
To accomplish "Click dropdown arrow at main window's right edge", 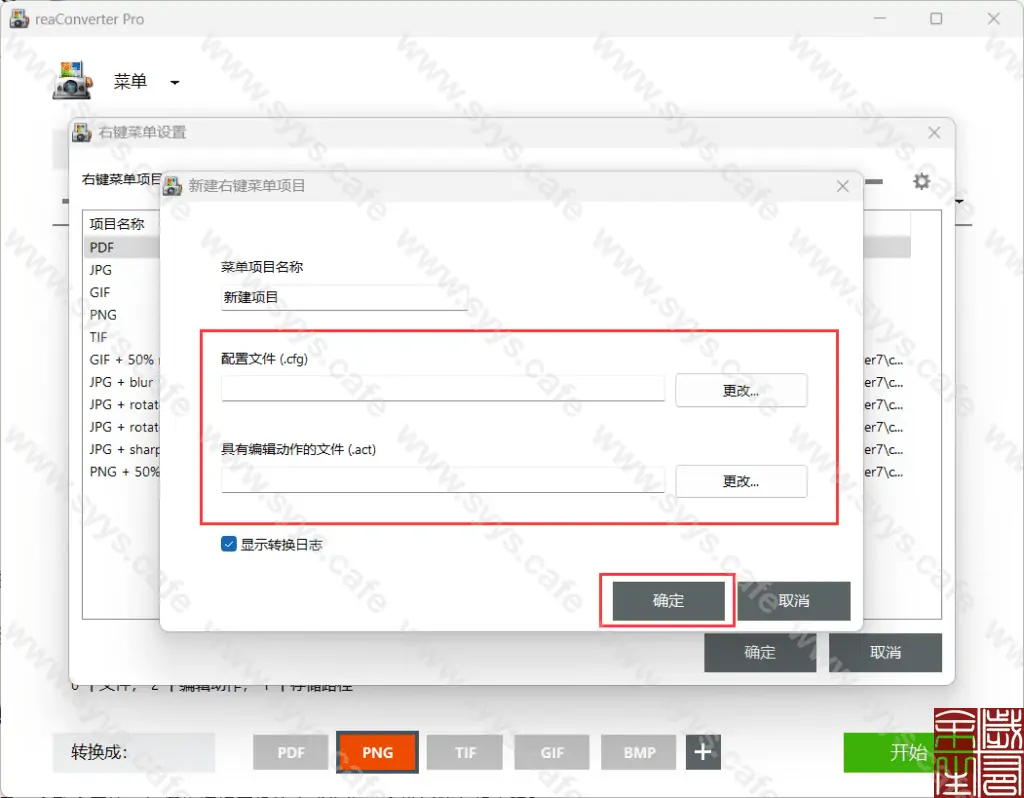I will (959, 201).
